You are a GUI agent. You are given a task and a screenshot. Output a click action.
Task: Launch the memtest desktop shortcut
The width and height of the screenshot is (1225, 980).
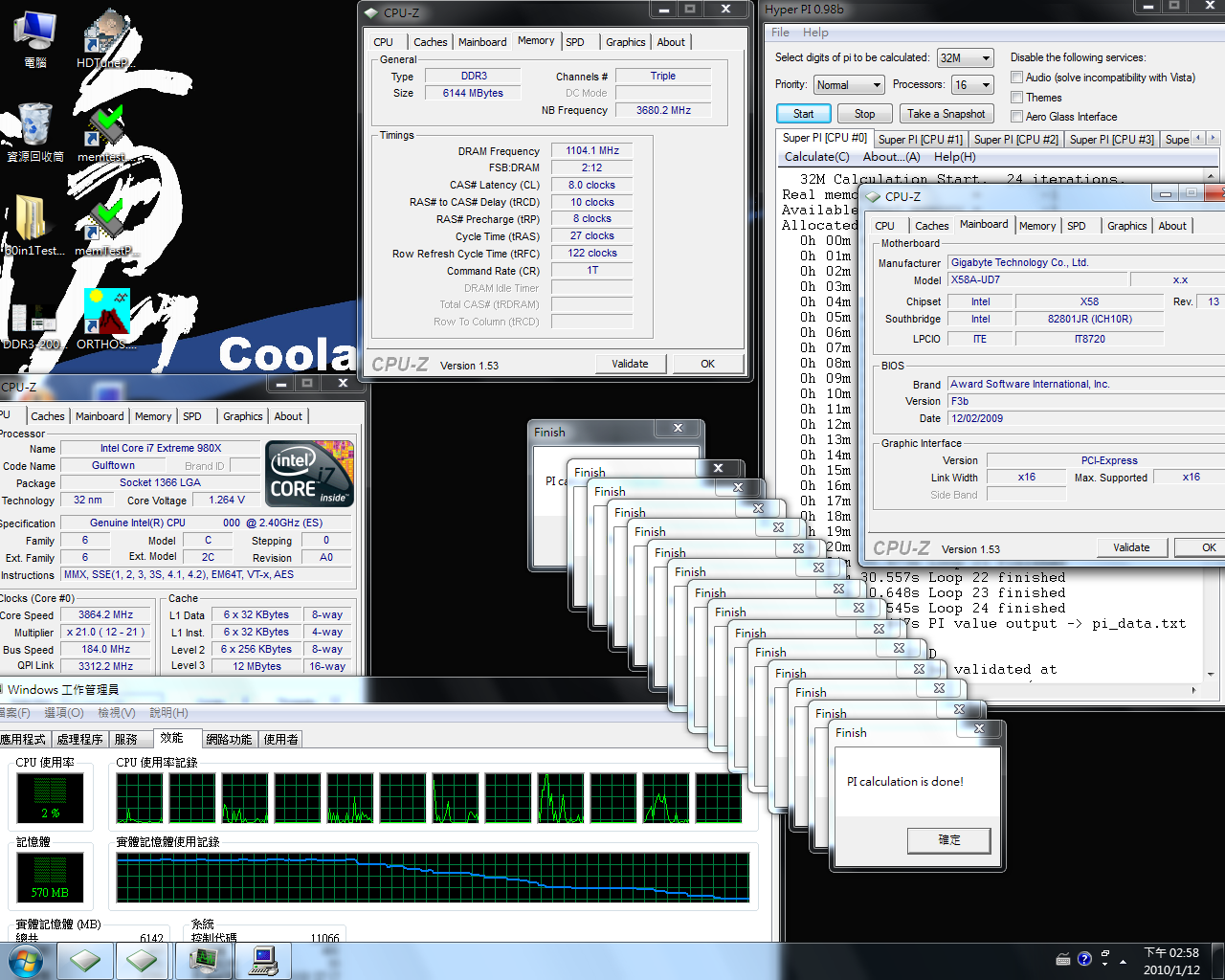[x=101, y=132]
